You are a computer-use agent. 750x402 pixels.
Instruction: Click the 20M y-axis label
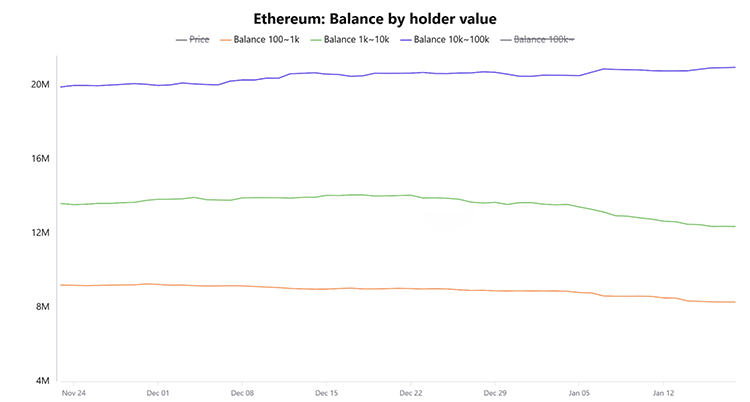tap(39, 85)
